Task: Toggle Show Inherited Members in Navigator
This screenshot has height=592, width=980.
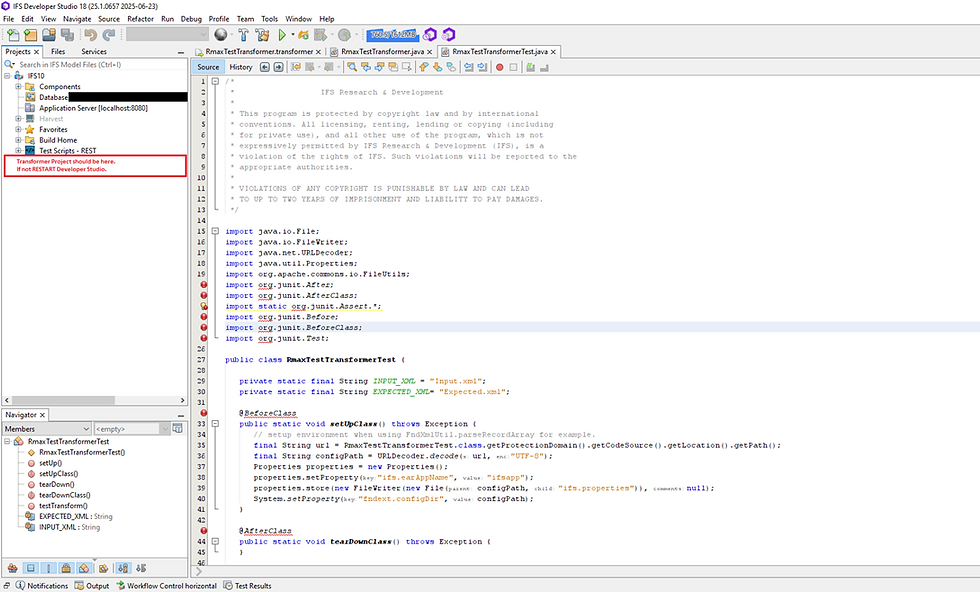Action: pyautogui.click(x=12, y=568)
